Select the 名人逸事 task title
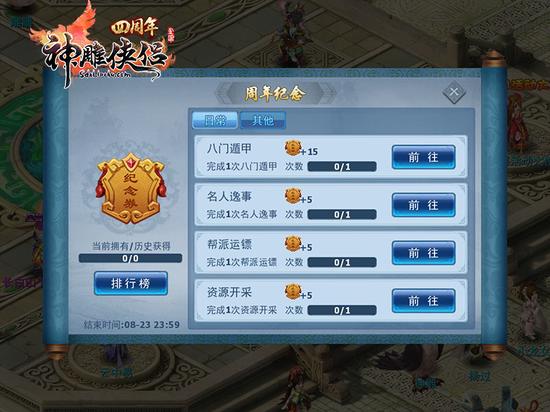The height and width of the screenshot is (412, 550). point(229,196)
